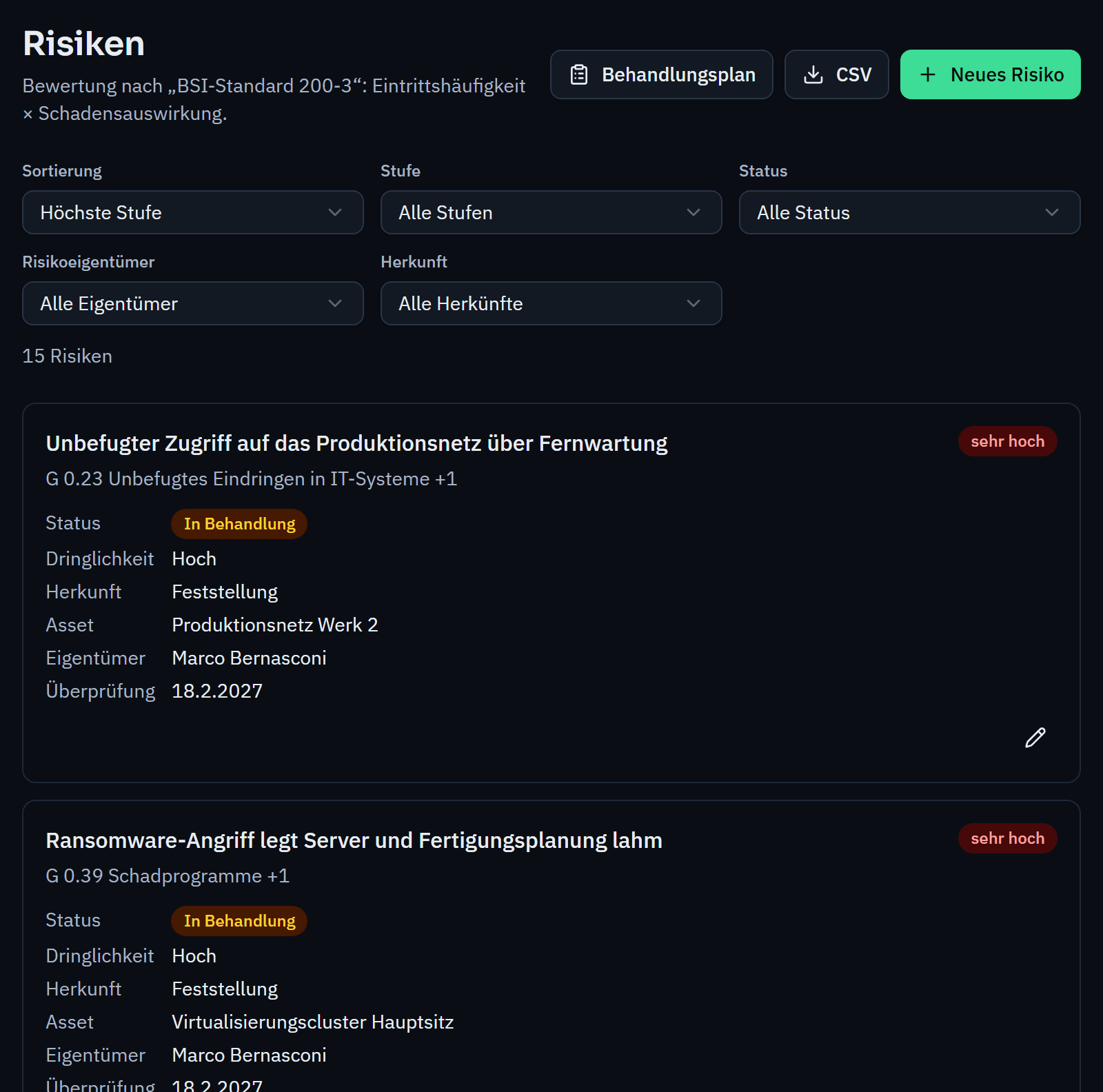Click G 0.39 Schadprogramme threat text
This screenshot has height=1092, width=1103.
(168, 876)
